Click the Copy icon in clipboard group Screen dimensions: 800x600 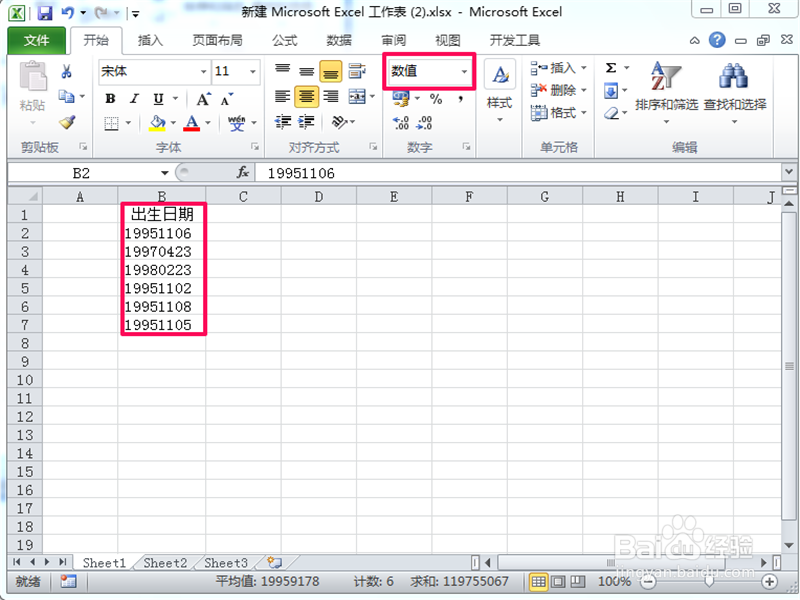tap(66, 96)
